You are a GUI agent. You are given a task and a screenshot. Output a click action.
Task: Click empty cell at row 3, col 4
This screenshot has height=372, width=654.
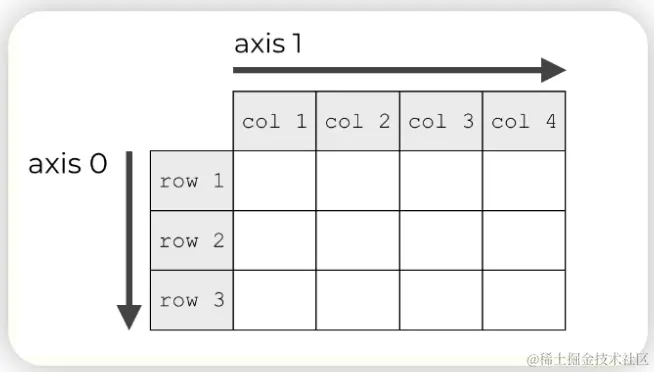524,300
